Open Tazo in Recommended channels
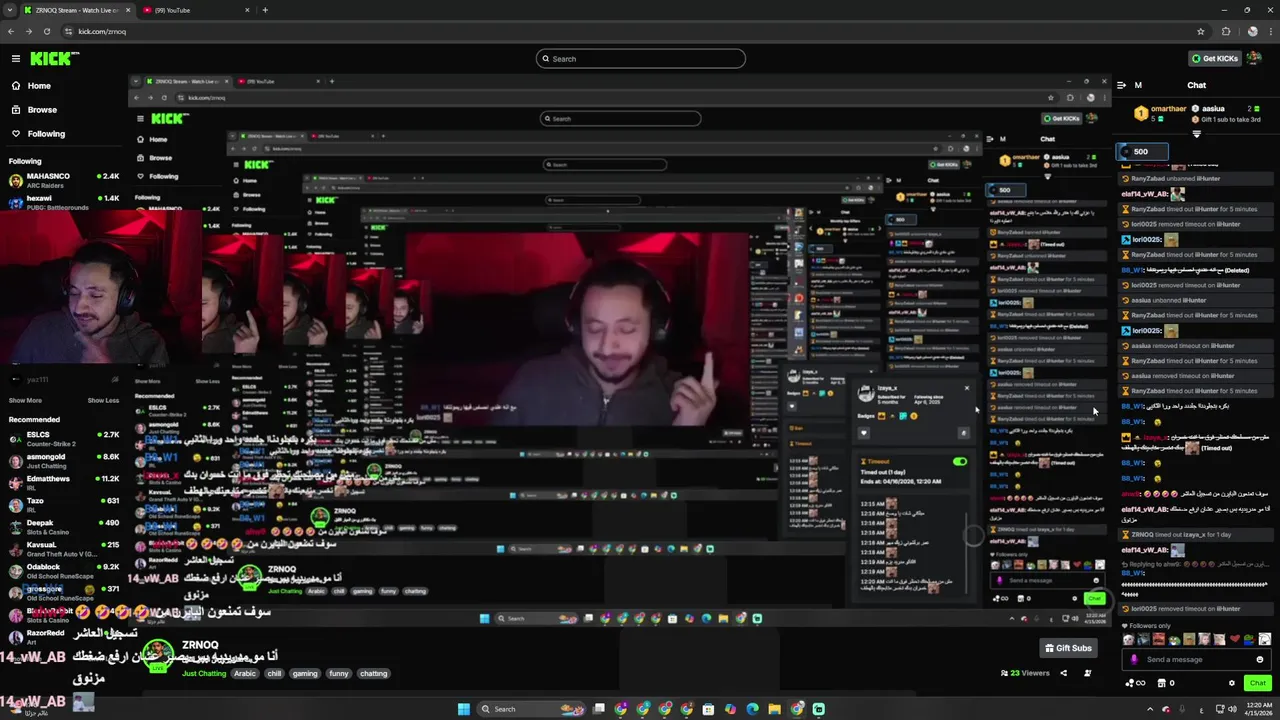 pos(64,505)
